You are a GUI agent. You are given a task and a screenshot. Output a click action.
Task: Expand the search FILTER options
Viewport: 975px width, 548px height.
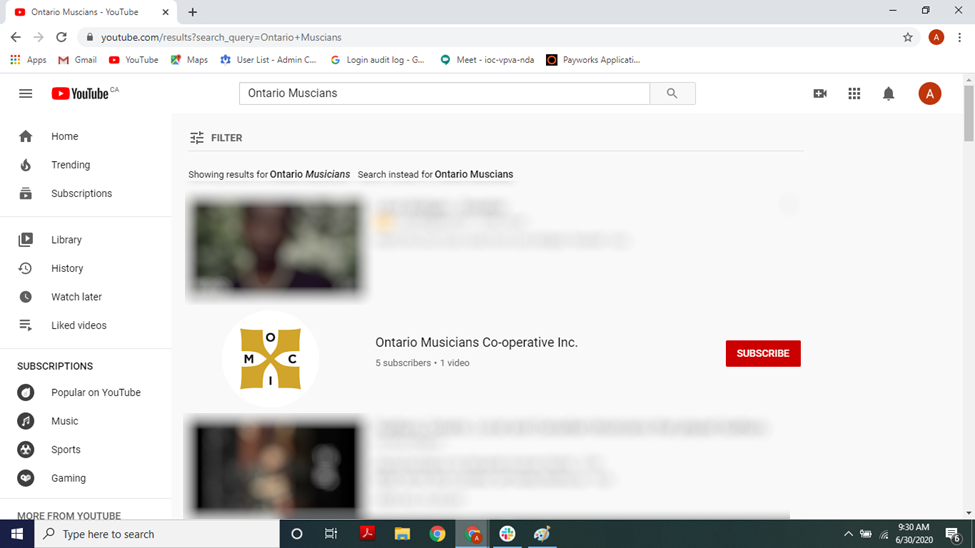point(216,137)
